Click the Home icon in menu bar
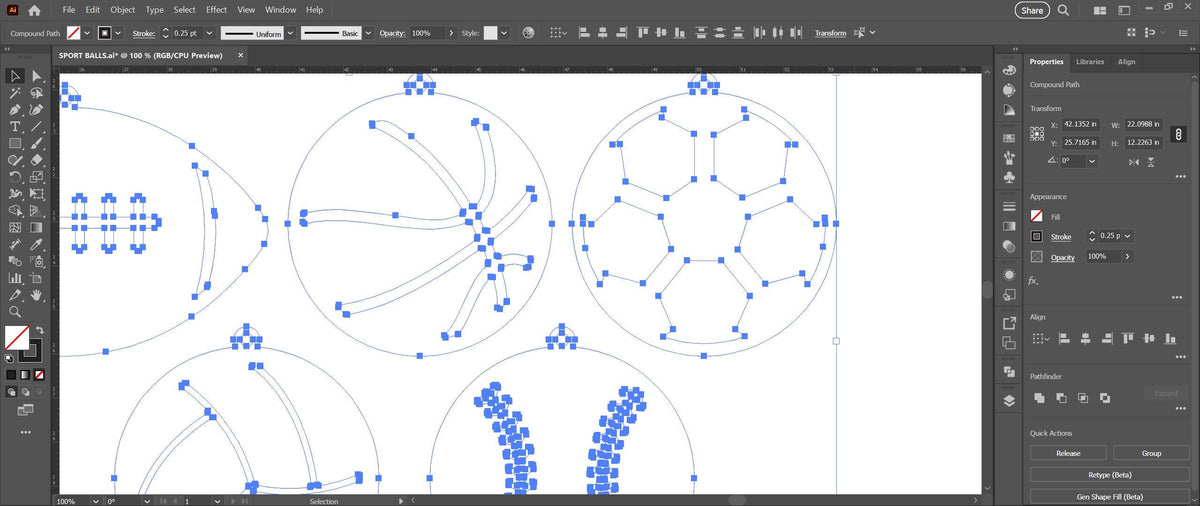 click(x=34, y=10)
